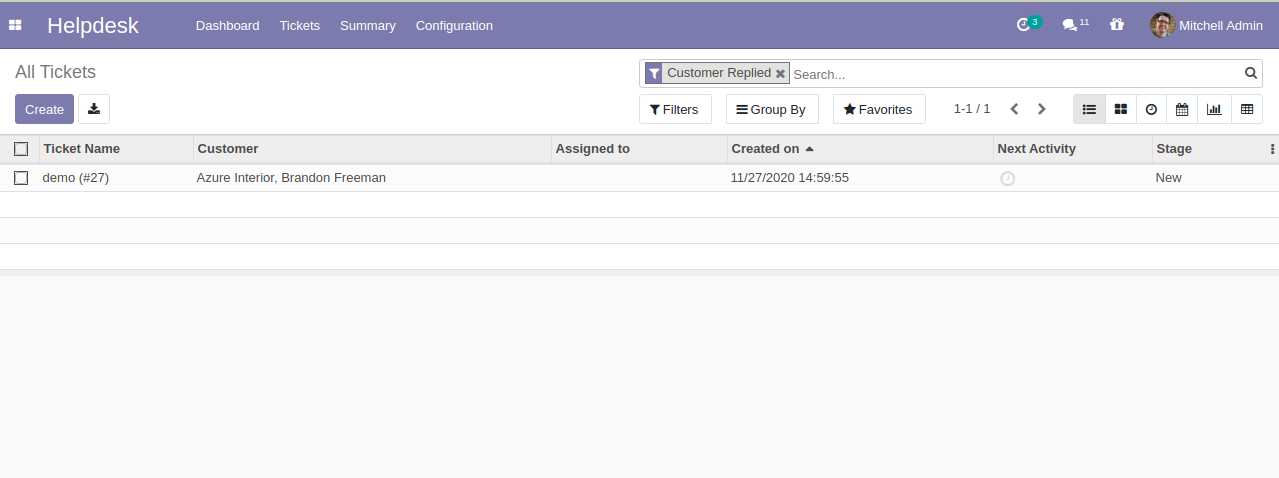Open the Summary menu
The image size is (1279, 478).
pyautogui.click(x=368, y=25)
